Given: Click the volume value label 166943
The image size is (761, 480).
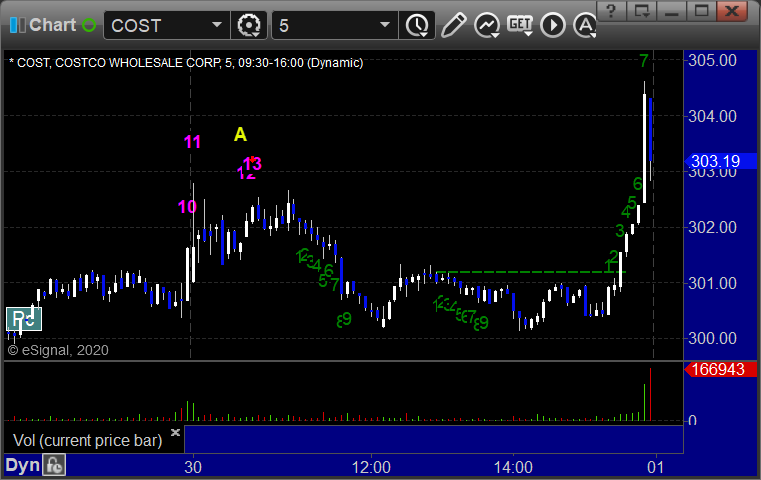Looking at the screenshot, I should pyautogui.click(x=721, y=369).
